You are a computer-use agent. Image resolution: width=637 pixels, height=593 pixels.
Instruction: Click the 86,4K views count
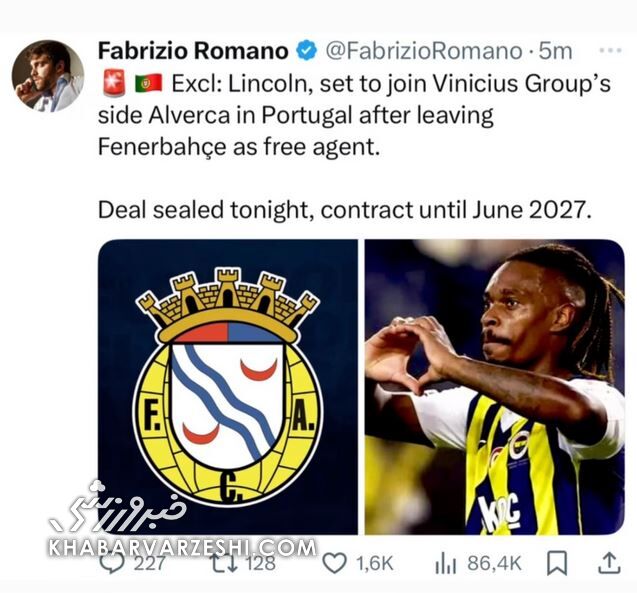(x=494, y=564)
